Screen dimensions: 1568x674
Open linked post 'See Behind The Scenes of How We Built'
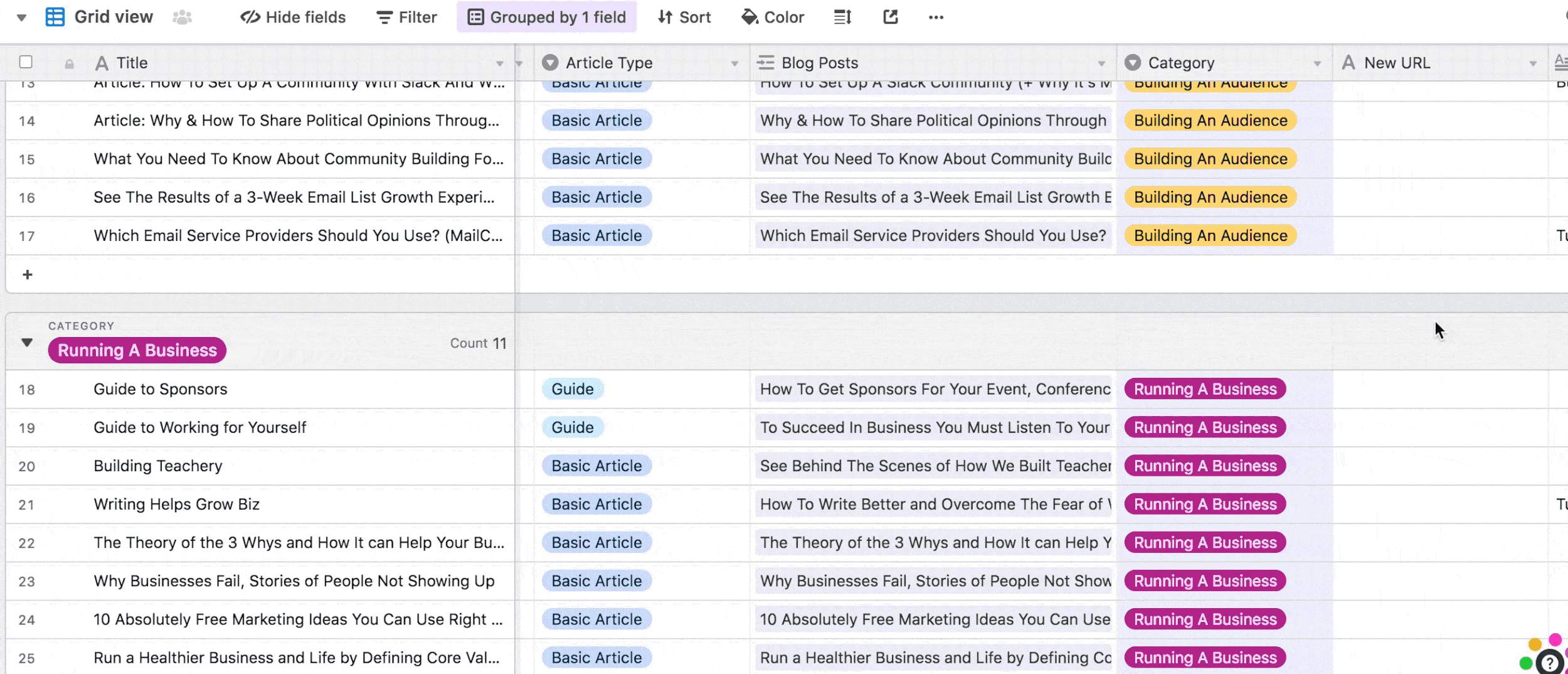coord(933,466)
